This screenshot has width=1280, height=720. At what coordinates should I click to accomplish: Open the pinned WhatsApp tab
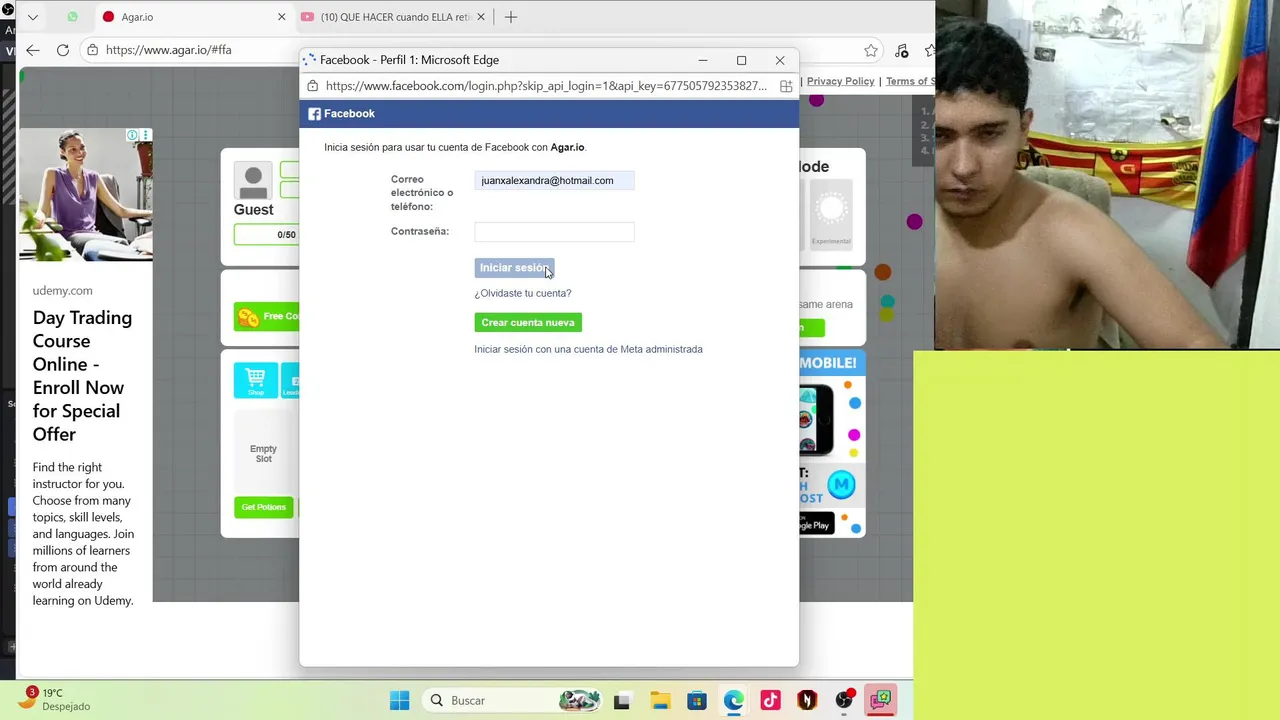72,17
